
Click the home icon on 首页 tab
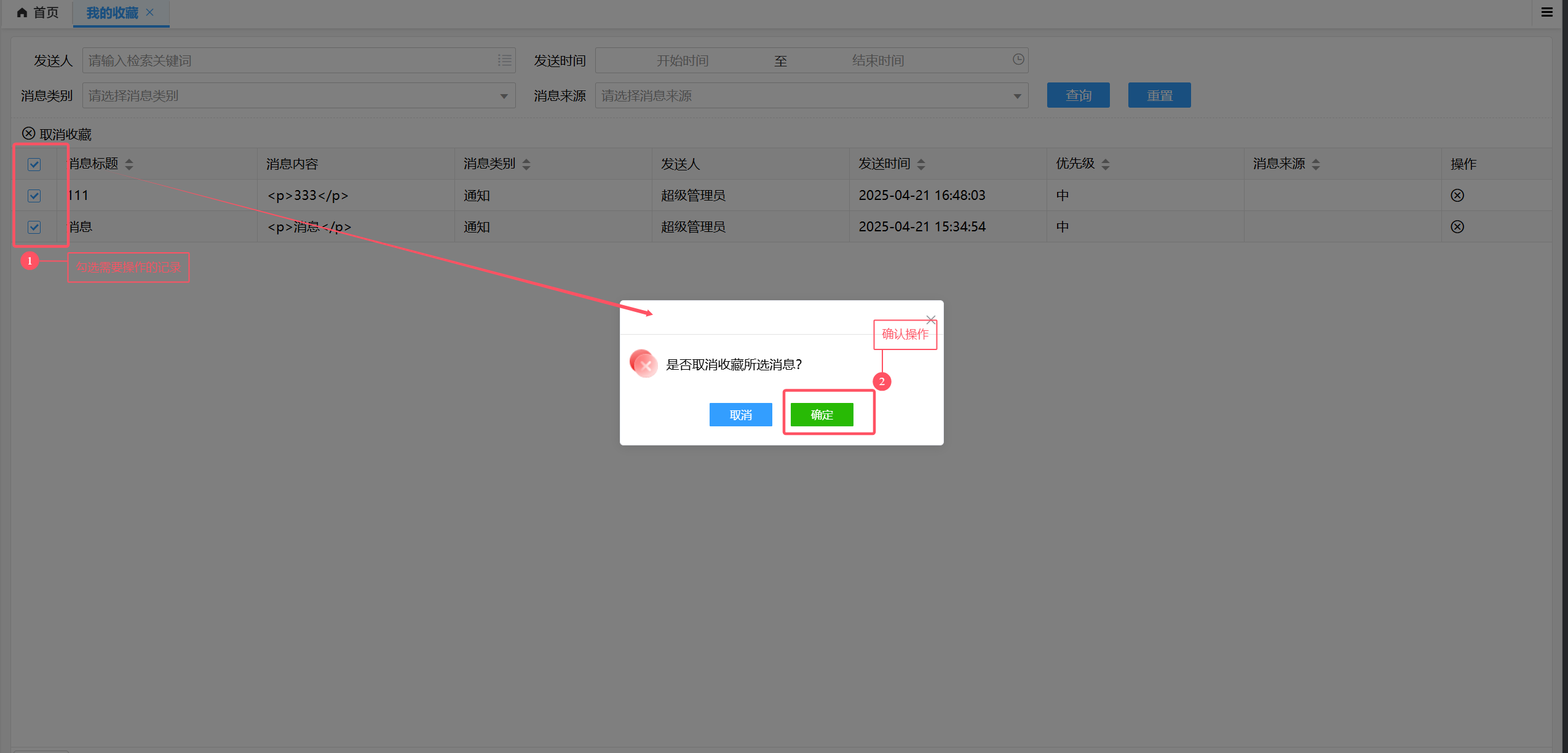22,12
